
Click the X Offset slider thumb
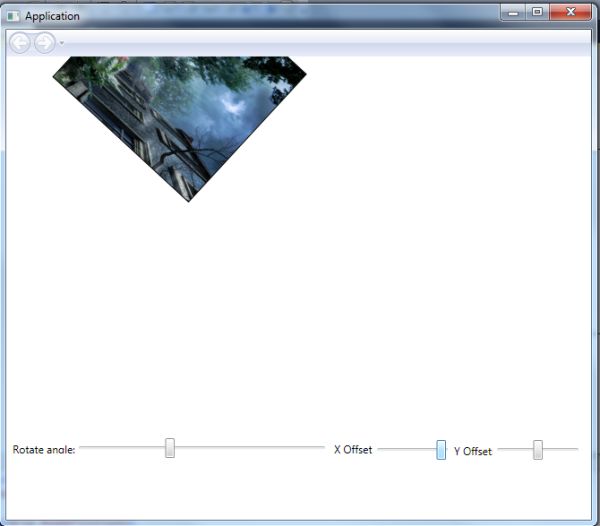coord(441,449)
